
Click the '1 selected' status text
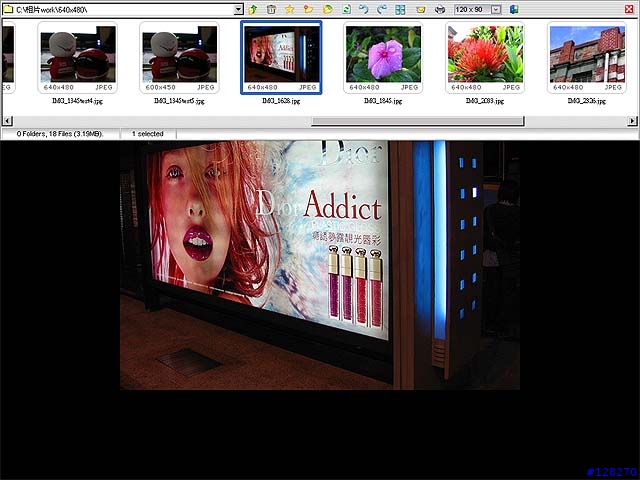(x=147, y=134)
